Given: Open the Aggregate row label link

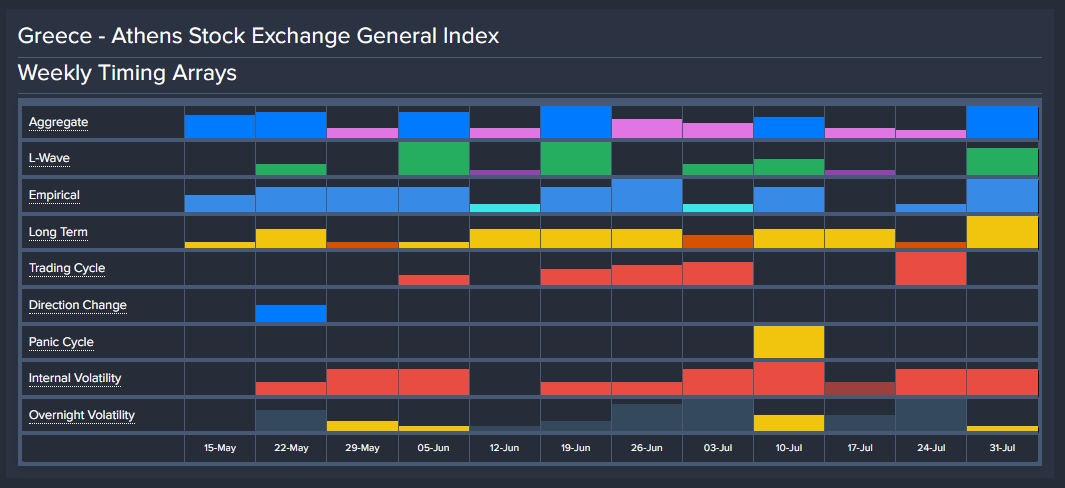Looking at the screenshot, I should coord(58,122).
